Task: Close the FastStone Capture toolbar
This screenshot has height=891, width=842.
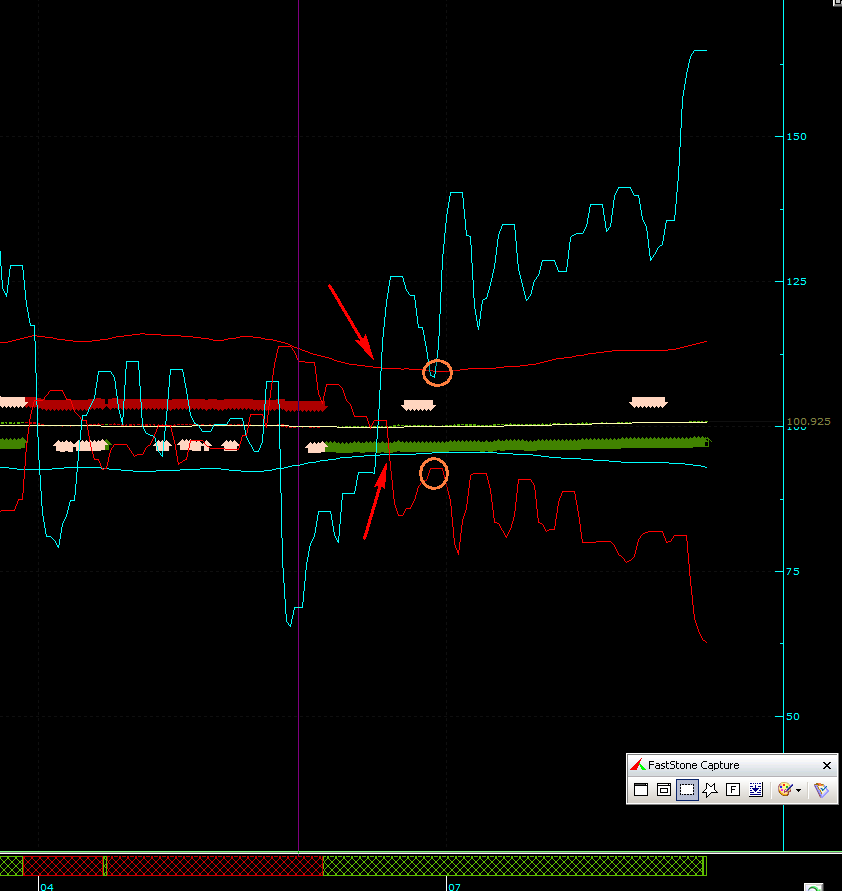Action: (827, 765)
